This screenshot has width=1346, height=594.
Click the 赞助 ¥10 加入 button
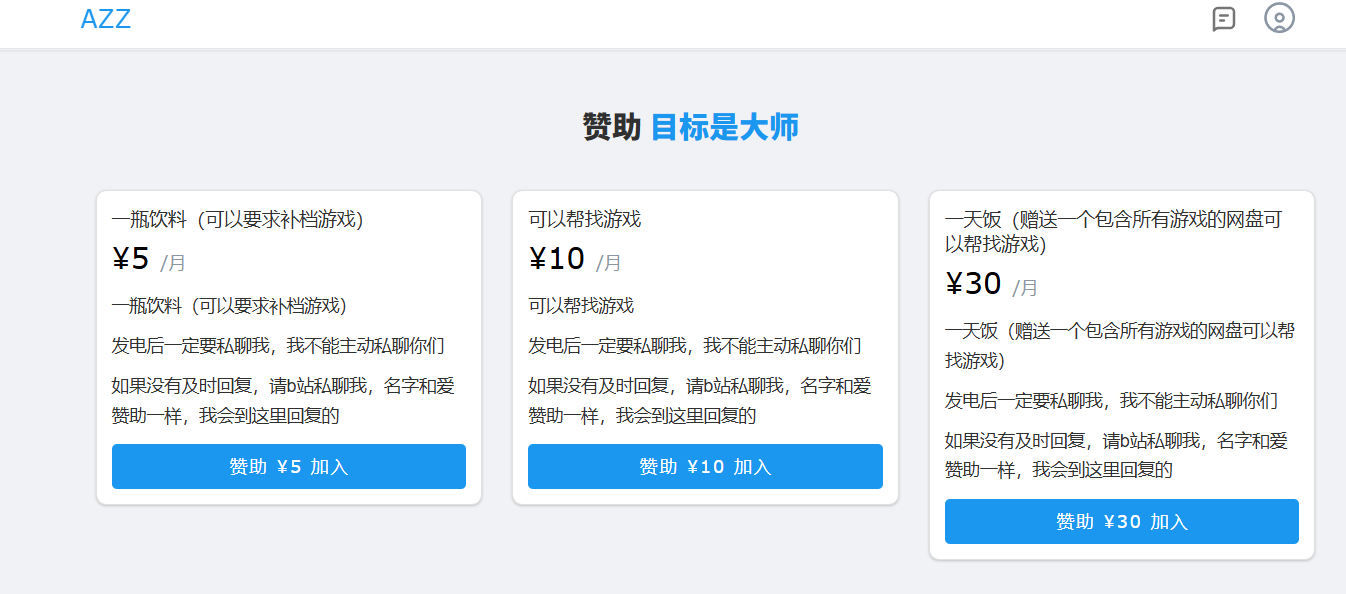pyautogui.click(x=705, y=467)
